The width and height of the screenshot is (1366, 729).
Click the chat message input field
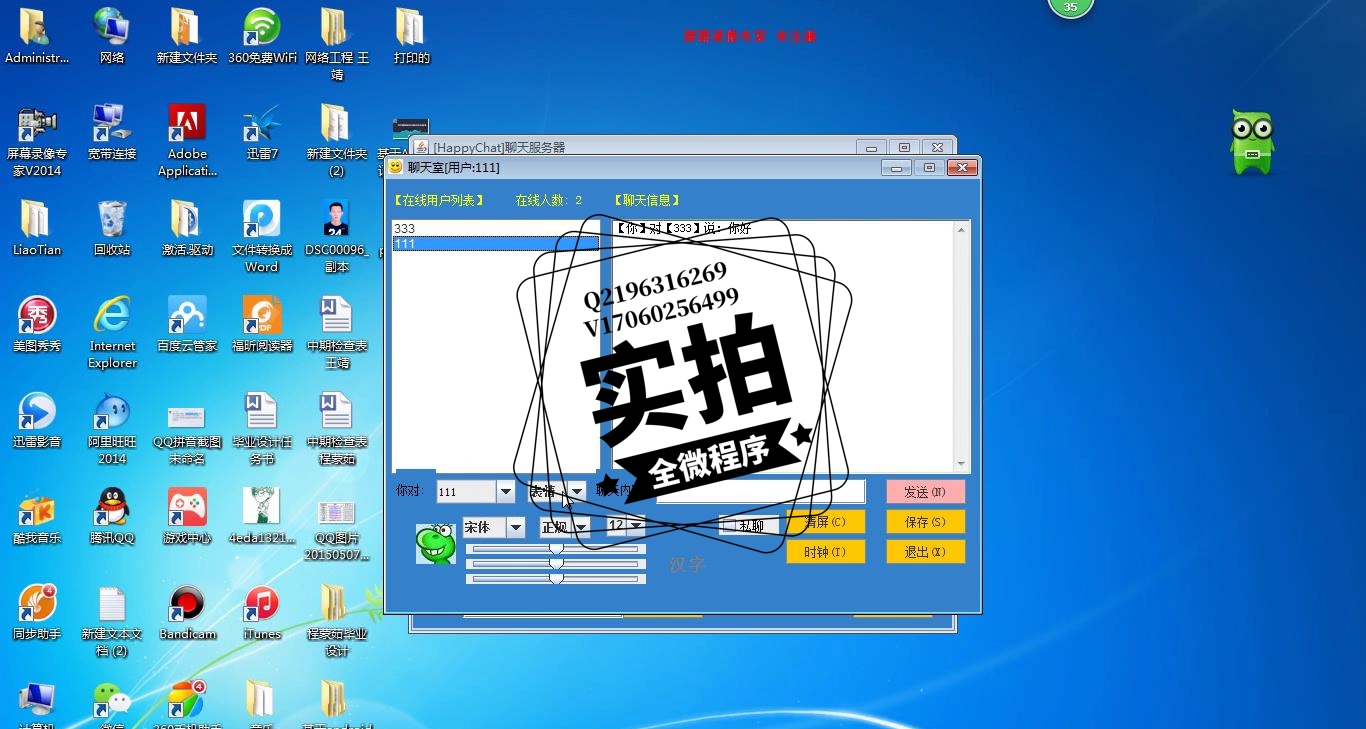click(x=761, y=491)
